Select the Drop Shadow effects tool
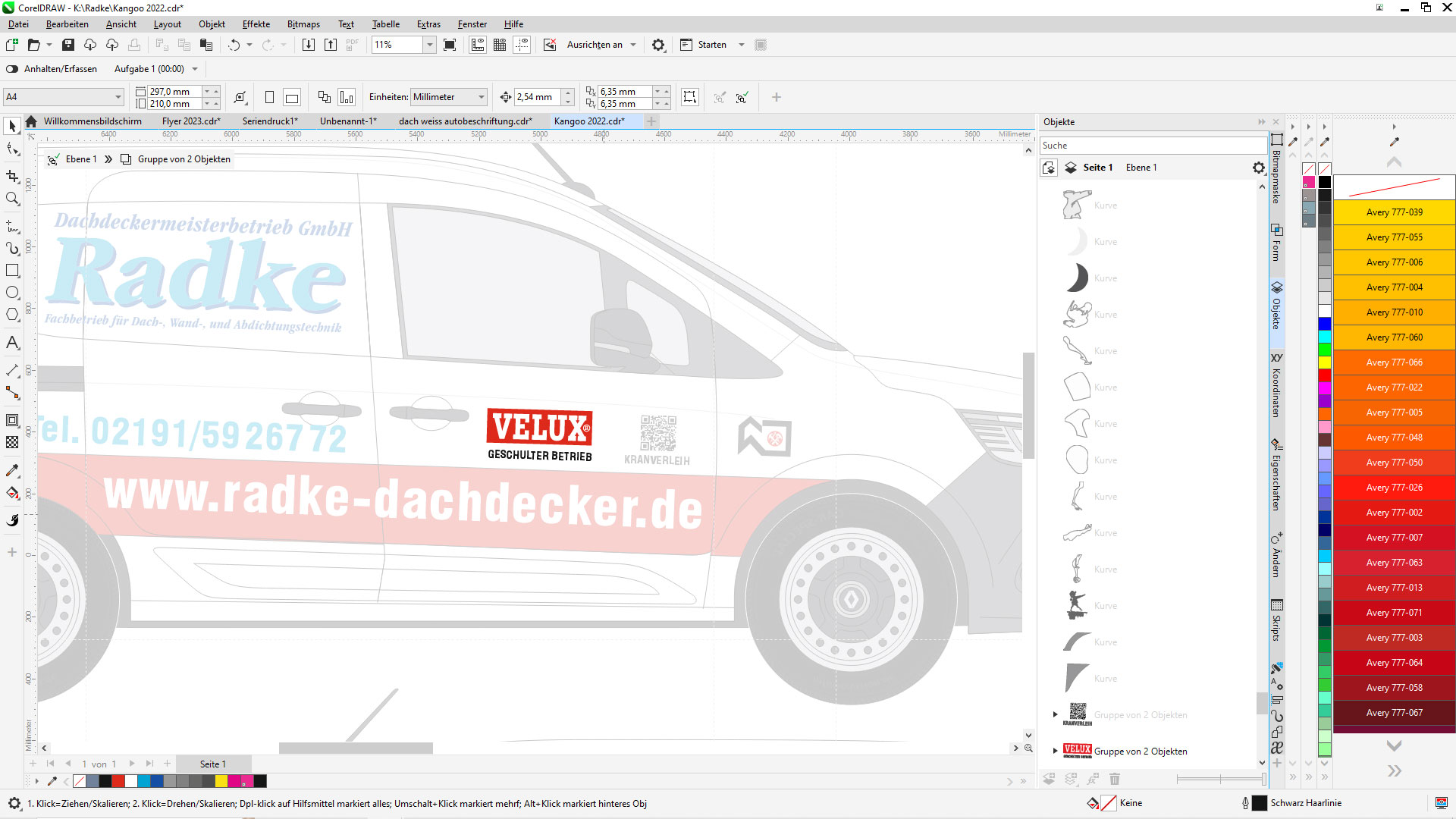The height and width of the screenshot is (819, 1456). [x=12, y=420]
